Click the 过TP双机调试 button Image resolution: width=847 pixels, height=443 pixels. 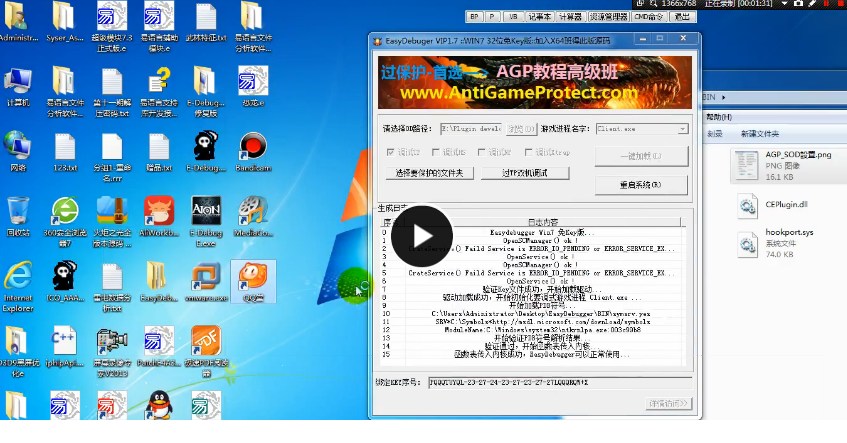(x=525, y=173)
